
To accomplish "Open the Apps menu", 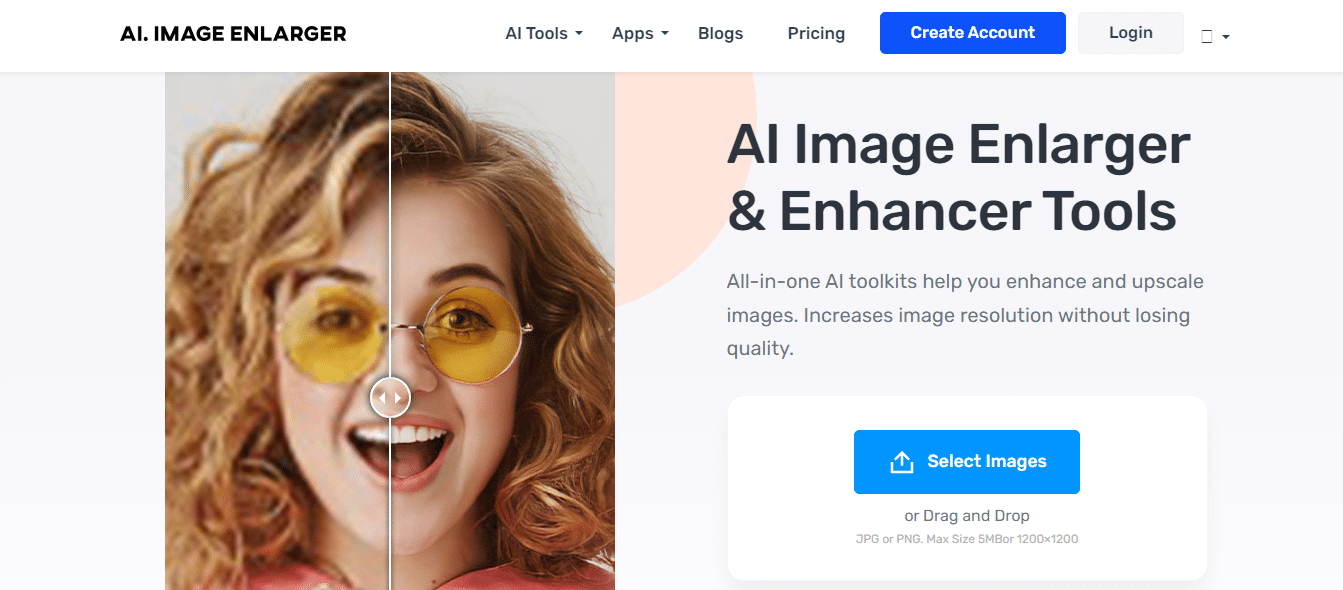I will (x=632, y=33).
